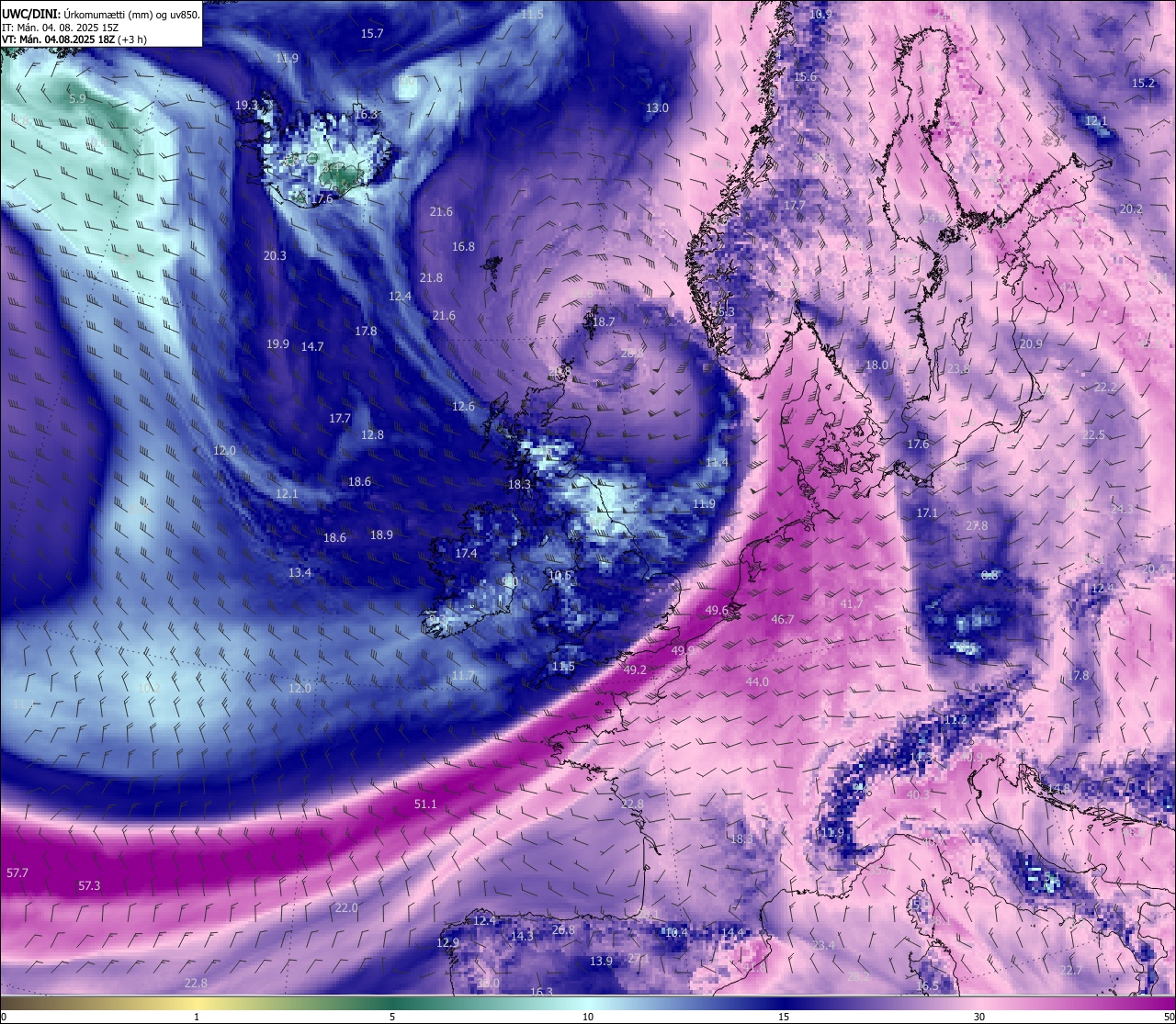Click the 19.9 value label
Screen dimensions: 1176x1024
tap(278, 343)
